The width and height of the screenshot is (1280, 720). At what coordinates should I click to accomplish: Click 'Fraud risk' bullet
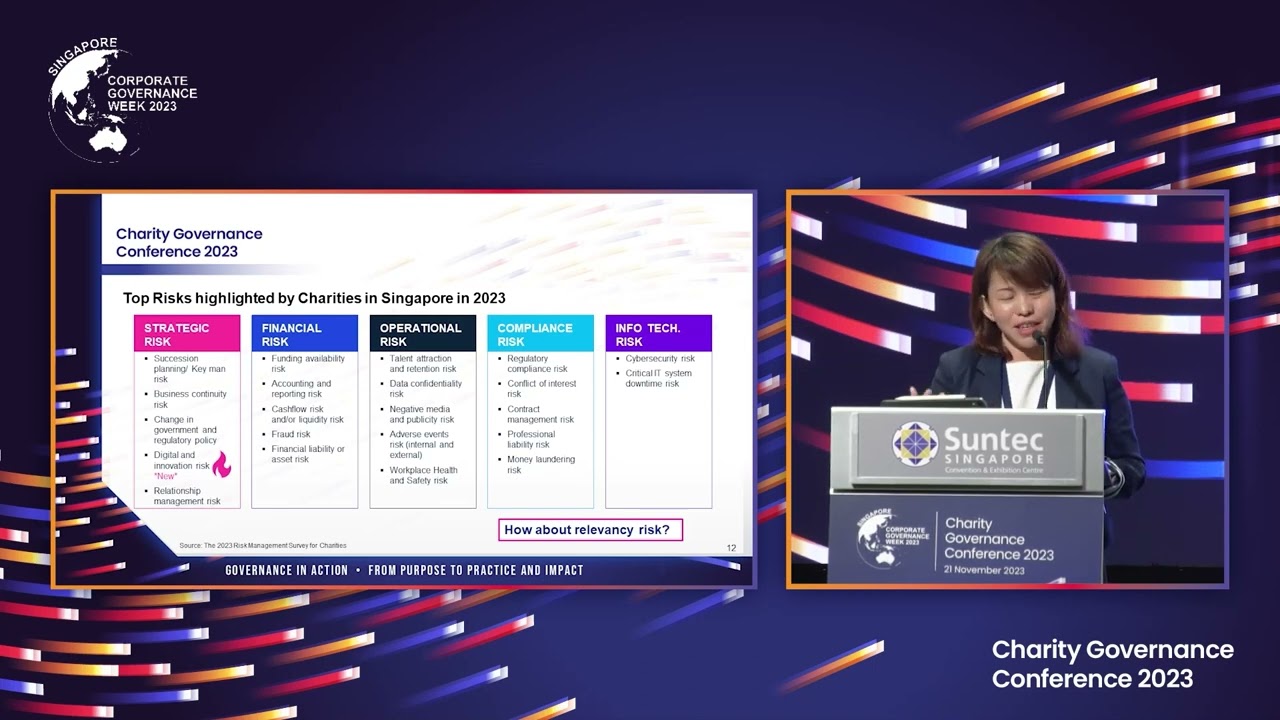pos(291,435)
